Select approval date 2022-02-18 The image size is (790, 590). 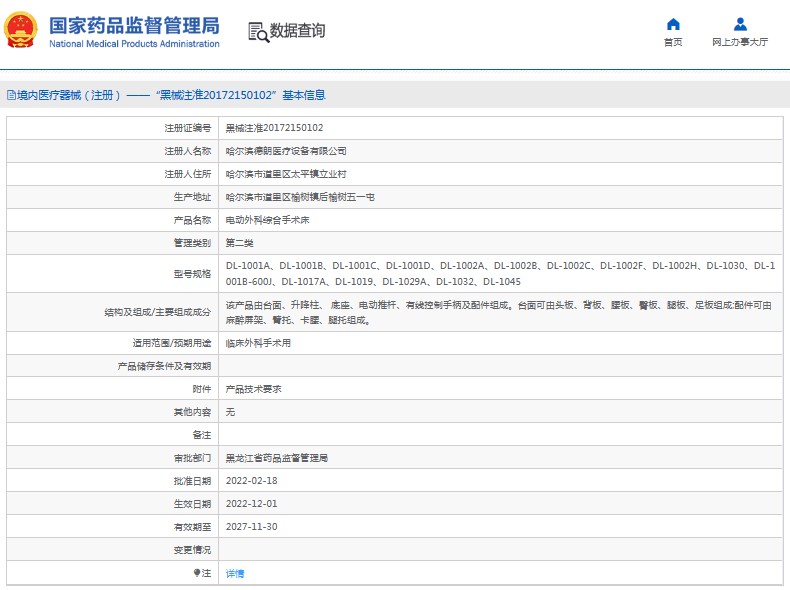tap(251, 481)
